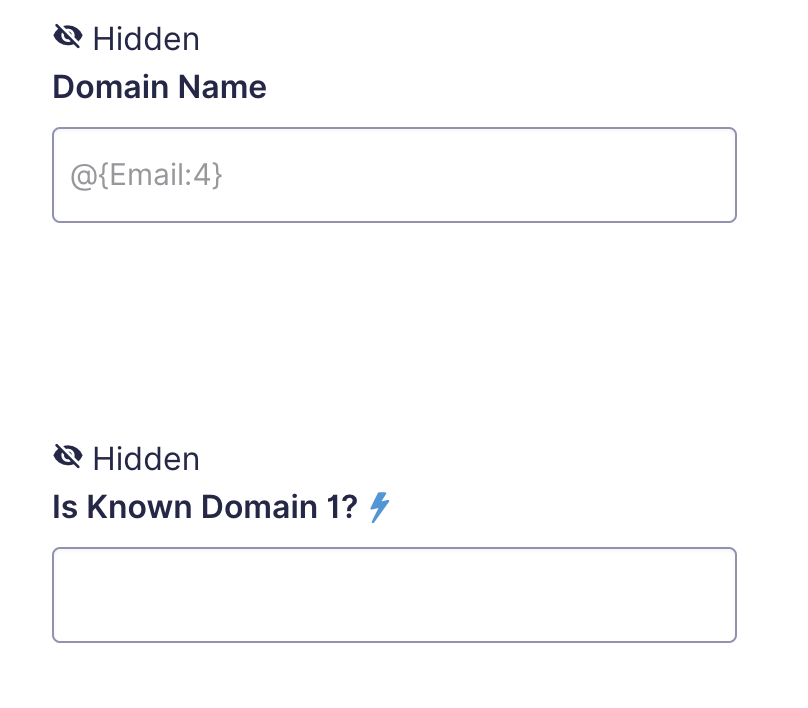Select the Domain Name input field
Image resolution: width=808 pixels, height=708 pixels.
[394, 175]
